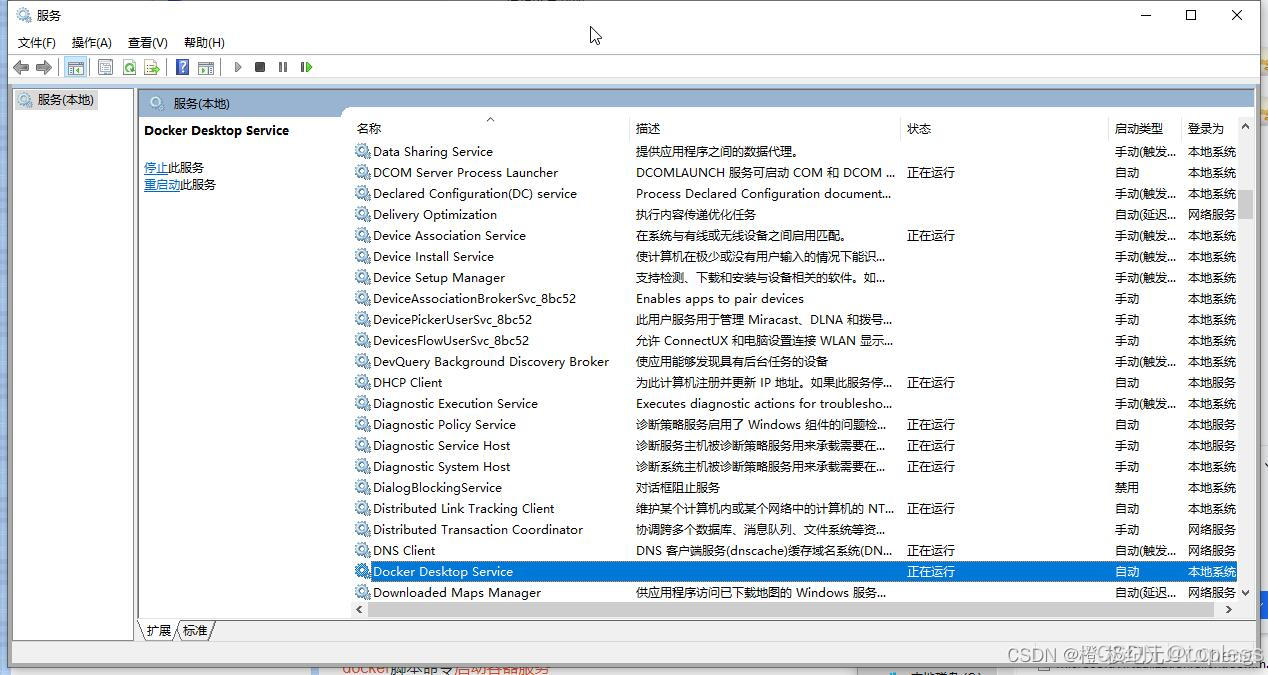This screenshot has width=1268, height=675.
Task: Click gear icon of Docker Desktop Service row
Action: [363, 571]
